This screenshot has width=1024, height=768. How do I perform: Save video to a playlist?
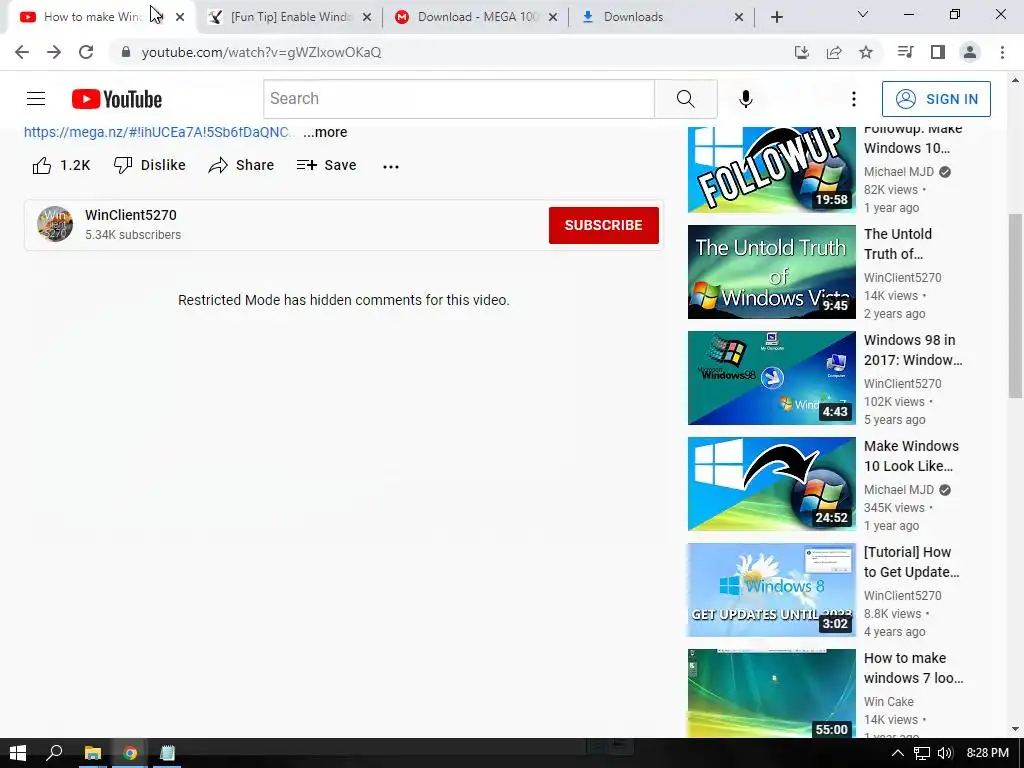coord(326,165)
